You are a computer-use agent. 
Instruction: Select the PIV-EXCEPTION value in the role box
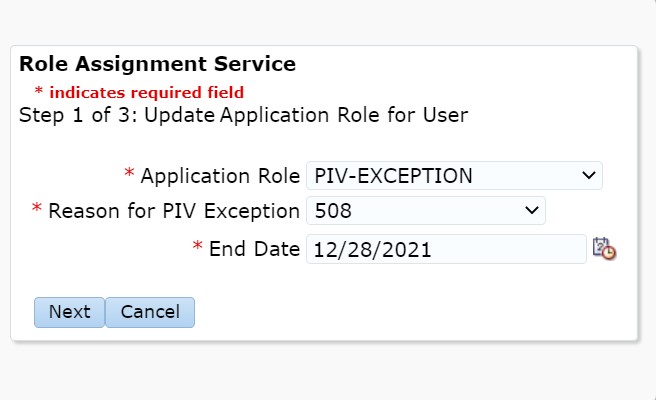click(x=393, y=176)
